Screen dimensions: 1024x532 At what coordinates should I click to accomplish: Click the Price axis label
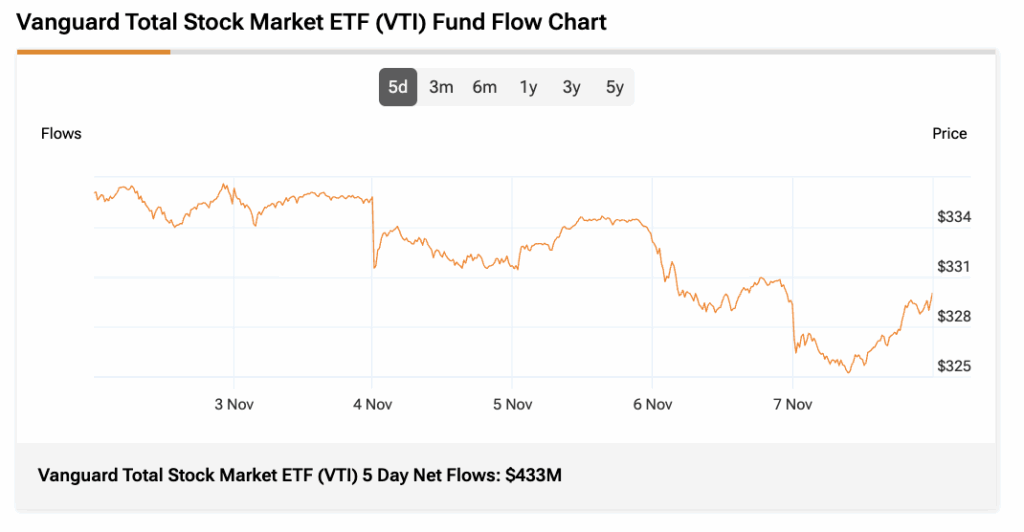tap(949, 133)
